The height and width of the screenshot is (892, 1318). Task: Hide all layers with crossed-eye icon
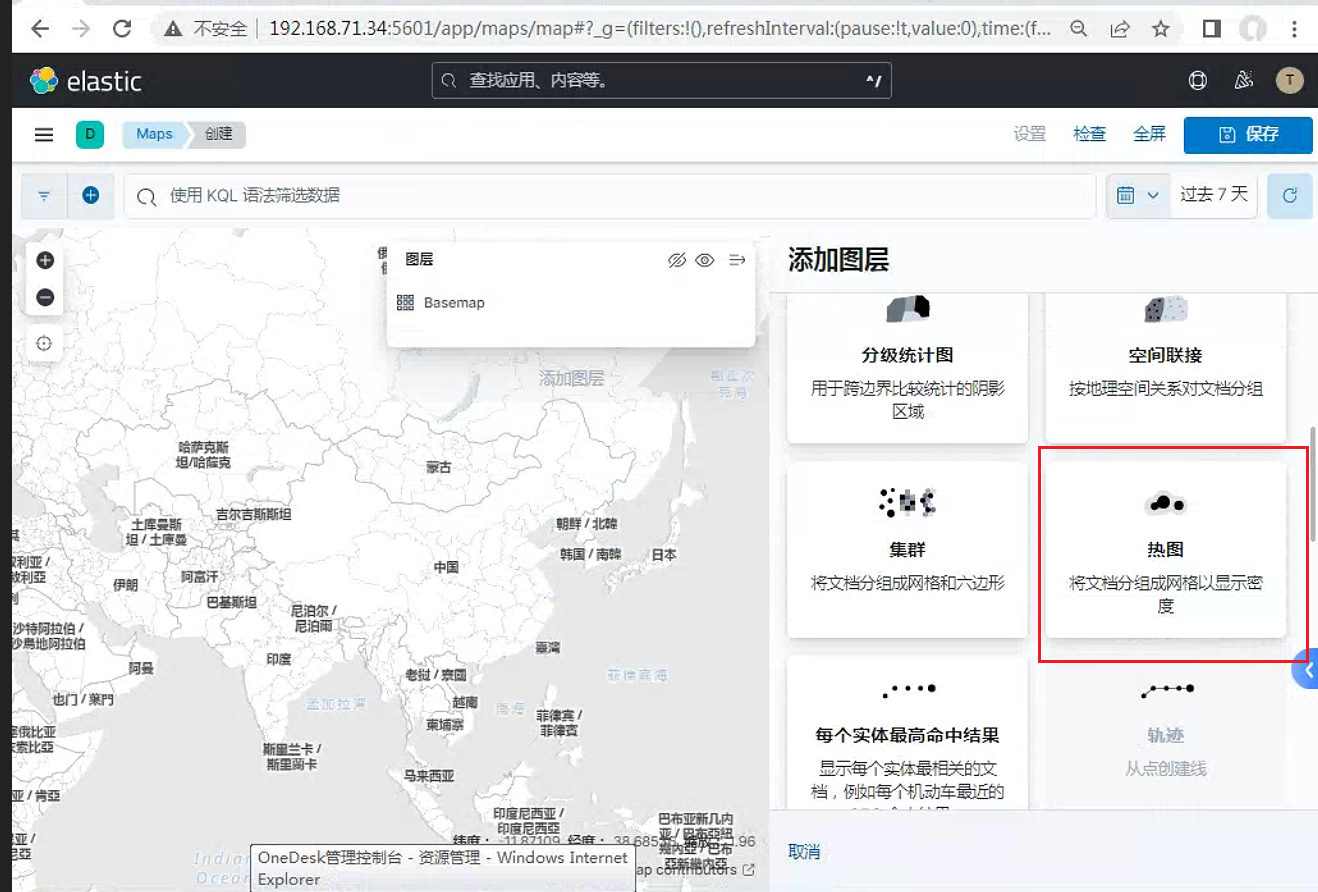click(677, 260)
